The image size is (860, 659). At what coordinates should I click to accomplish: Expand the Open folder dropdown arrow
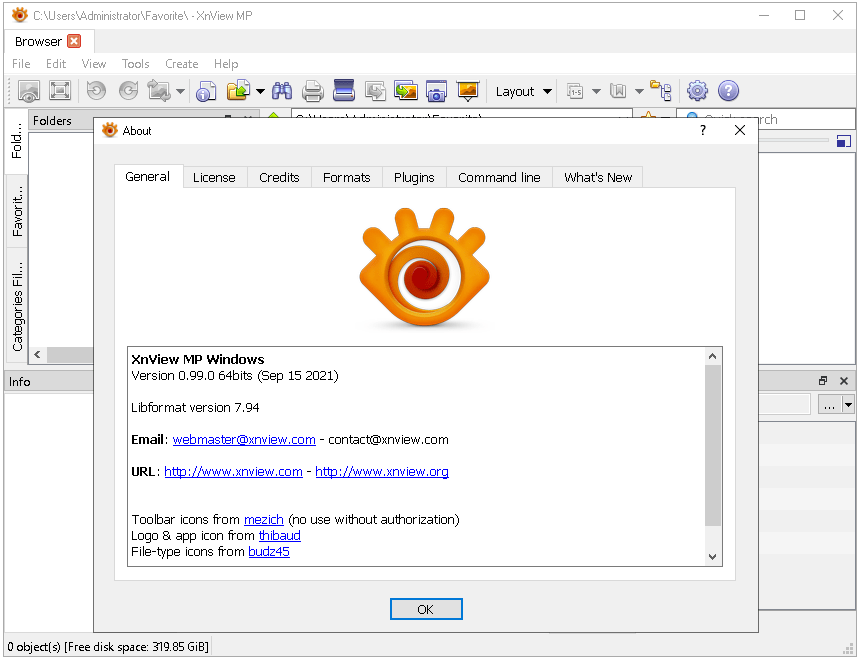[x=261, y=92]
